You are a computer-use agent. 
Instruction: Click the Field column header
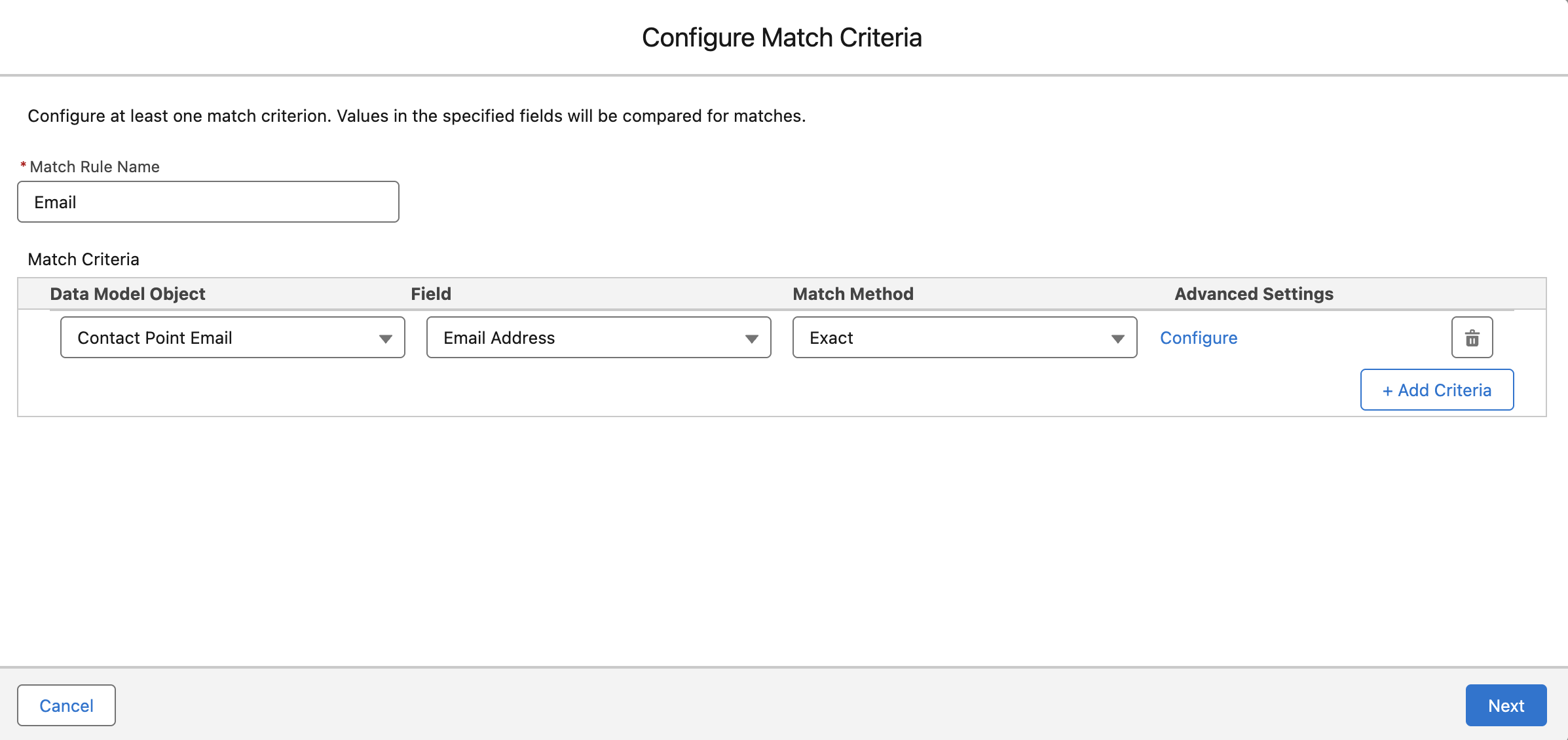pyautogui.click(x=431, y=294)
